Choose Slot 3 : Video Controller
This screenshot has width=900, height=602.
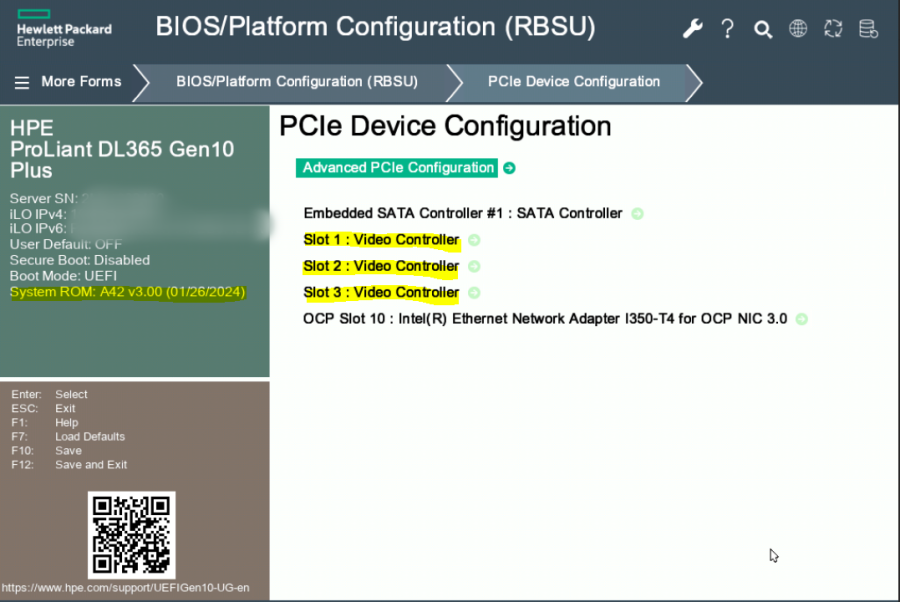pos(381,293)
